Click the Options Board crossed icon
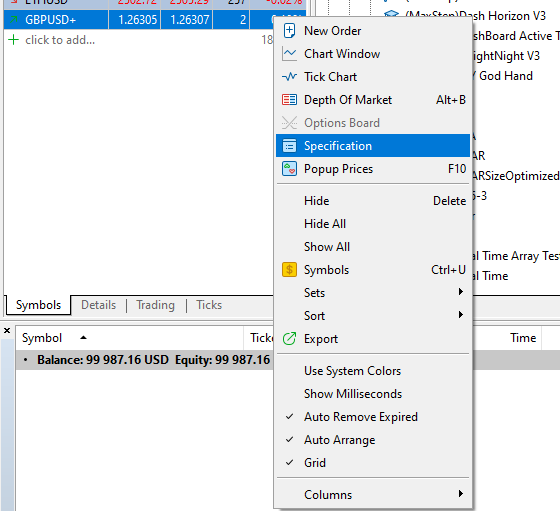The width and height of the screenshot is (560, 511). pyautogui.click(x=289, y=123)
